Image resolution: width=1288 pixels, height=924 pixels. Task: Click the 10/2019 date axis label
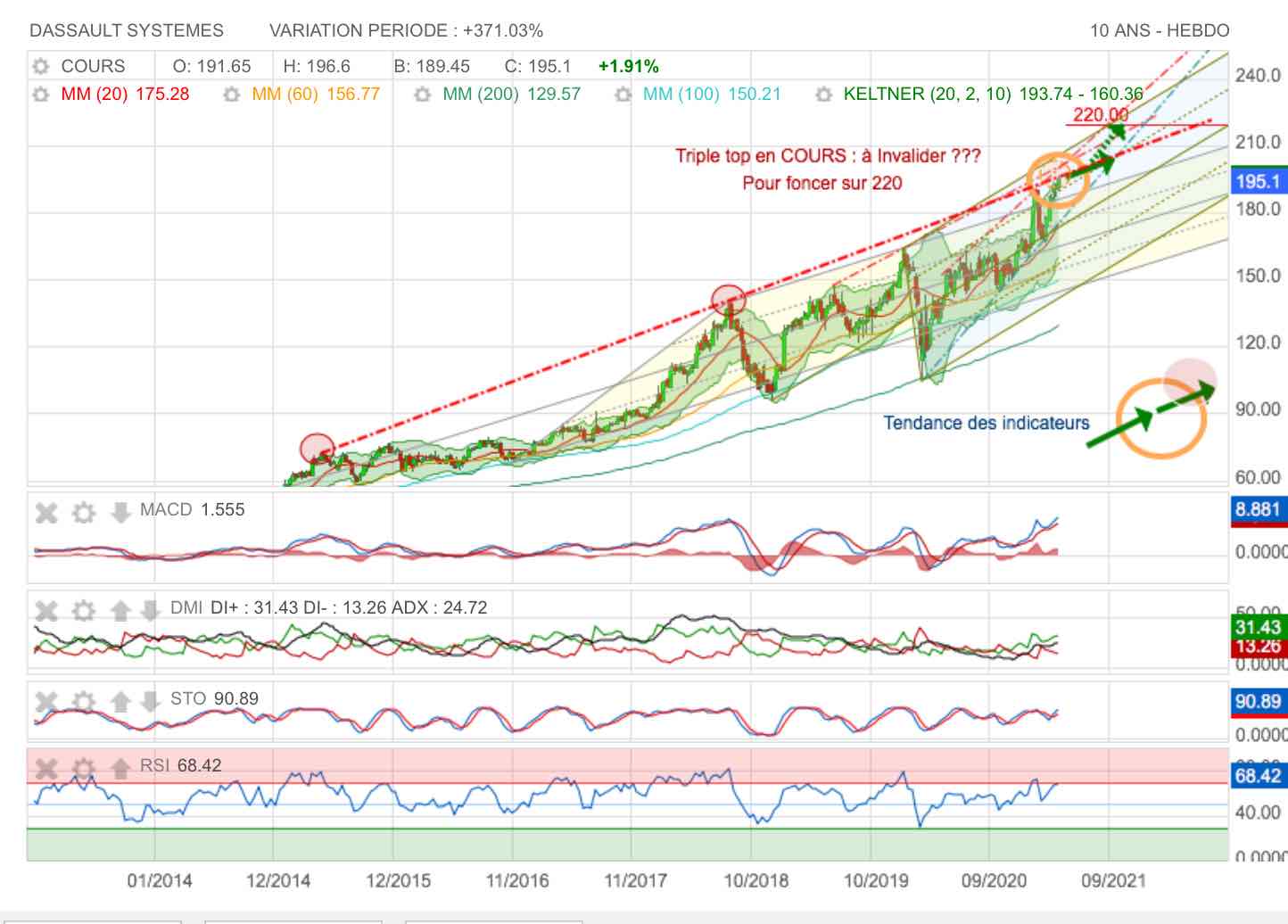pyautogui.click(x=876, y=881)
